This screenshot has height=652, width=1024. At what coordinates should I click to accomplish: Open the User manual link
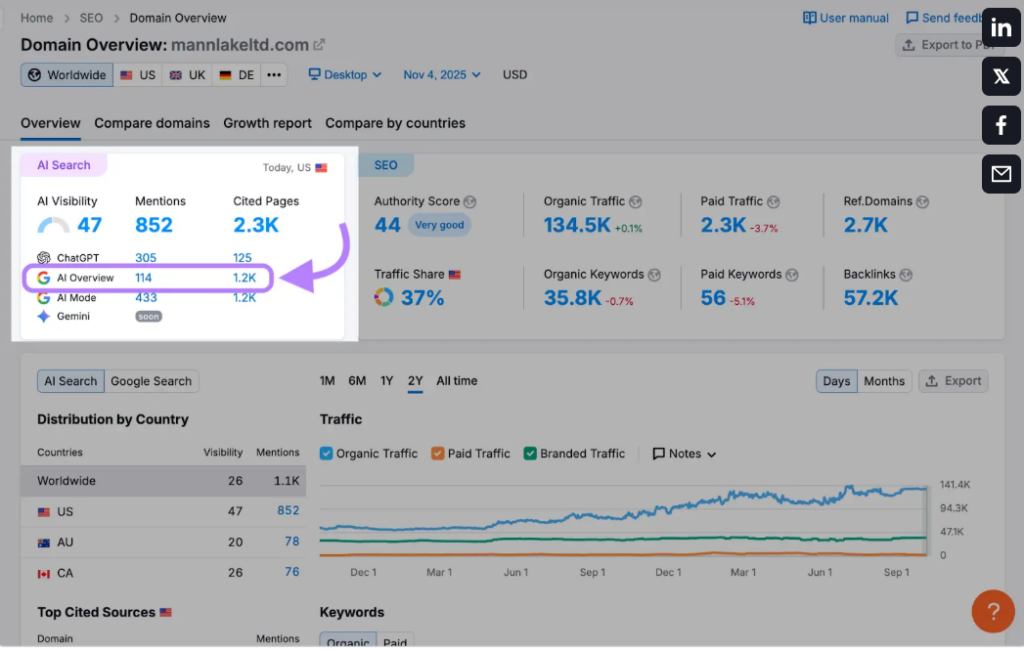(x=846, y=18)
